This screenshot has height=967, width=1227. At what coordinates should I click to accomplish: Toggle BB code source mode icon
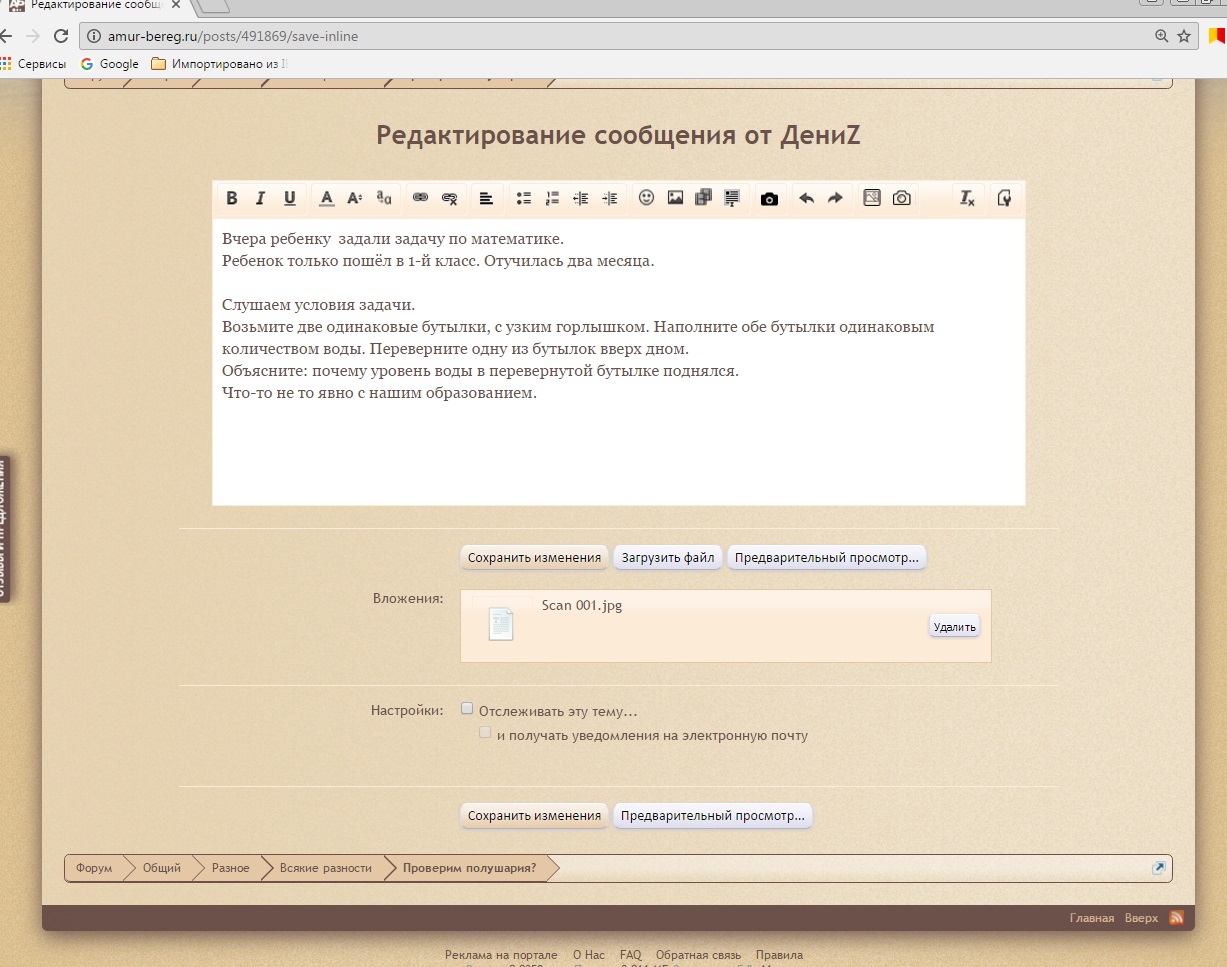pos(1004,198)
